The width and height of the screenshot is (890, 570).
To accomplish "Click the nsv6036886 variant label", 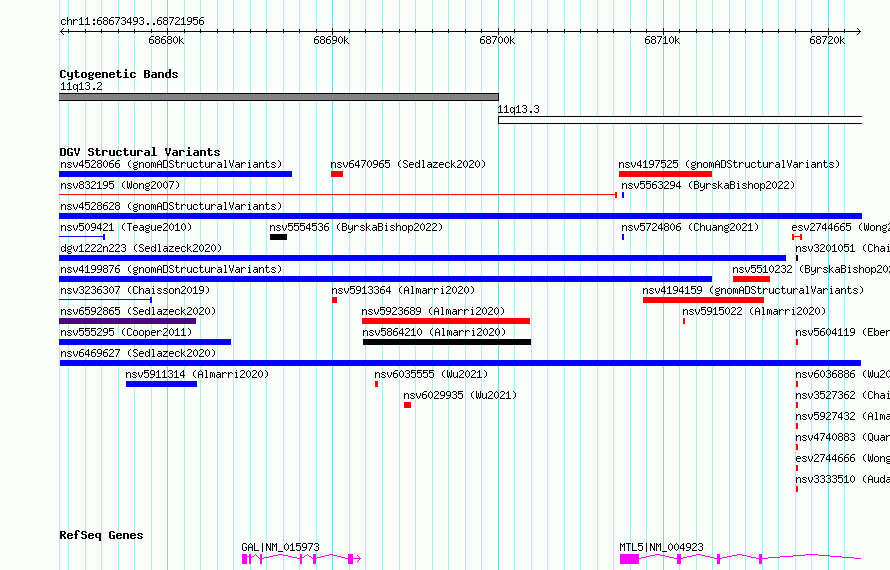I will [842, 375].
